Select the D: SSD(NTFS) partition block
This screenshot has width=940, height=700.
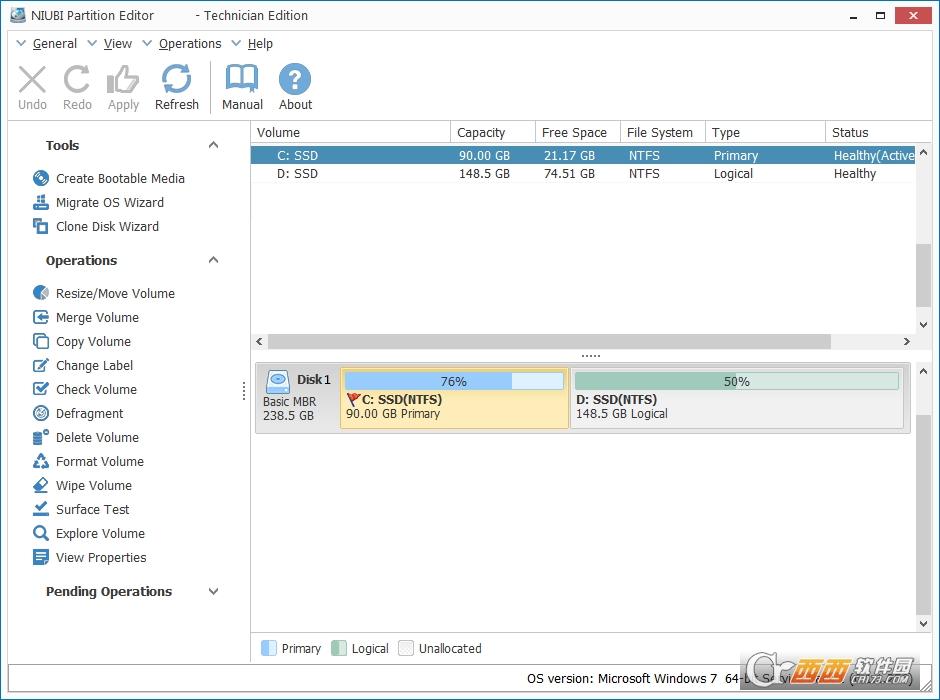[x=737, y=399]
